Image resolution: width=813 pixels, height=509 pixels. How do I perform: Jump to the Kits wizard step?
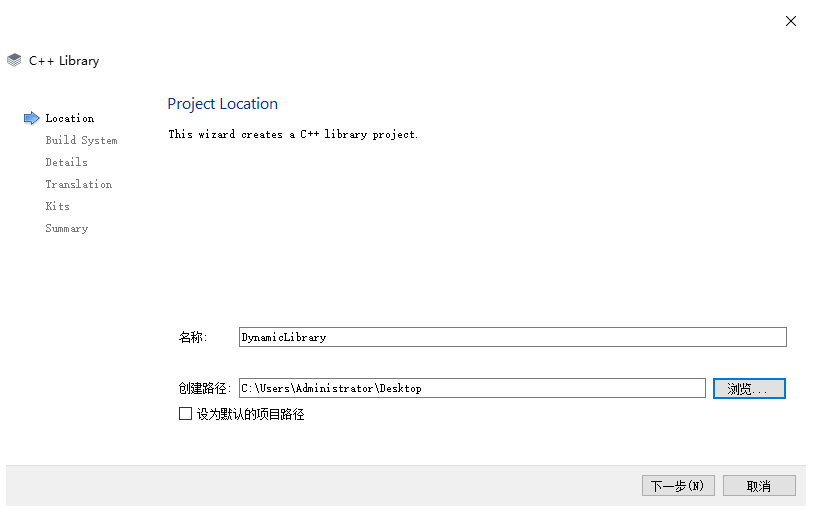(58, 206)
